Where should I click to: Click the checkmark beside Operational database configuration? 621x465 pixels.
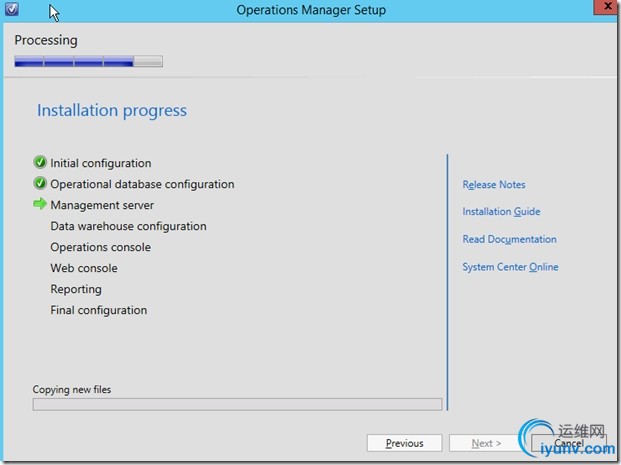40,183
